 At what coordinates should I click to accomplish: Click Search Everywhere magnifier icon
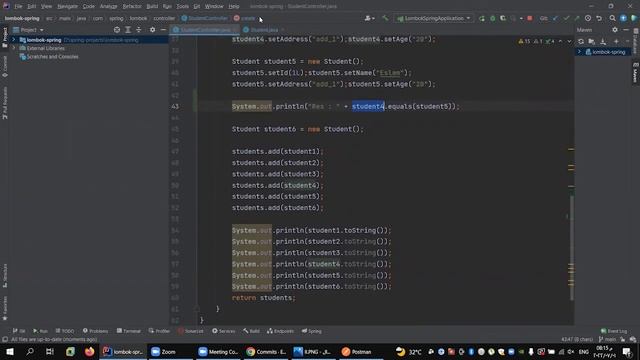pos(612,18)
